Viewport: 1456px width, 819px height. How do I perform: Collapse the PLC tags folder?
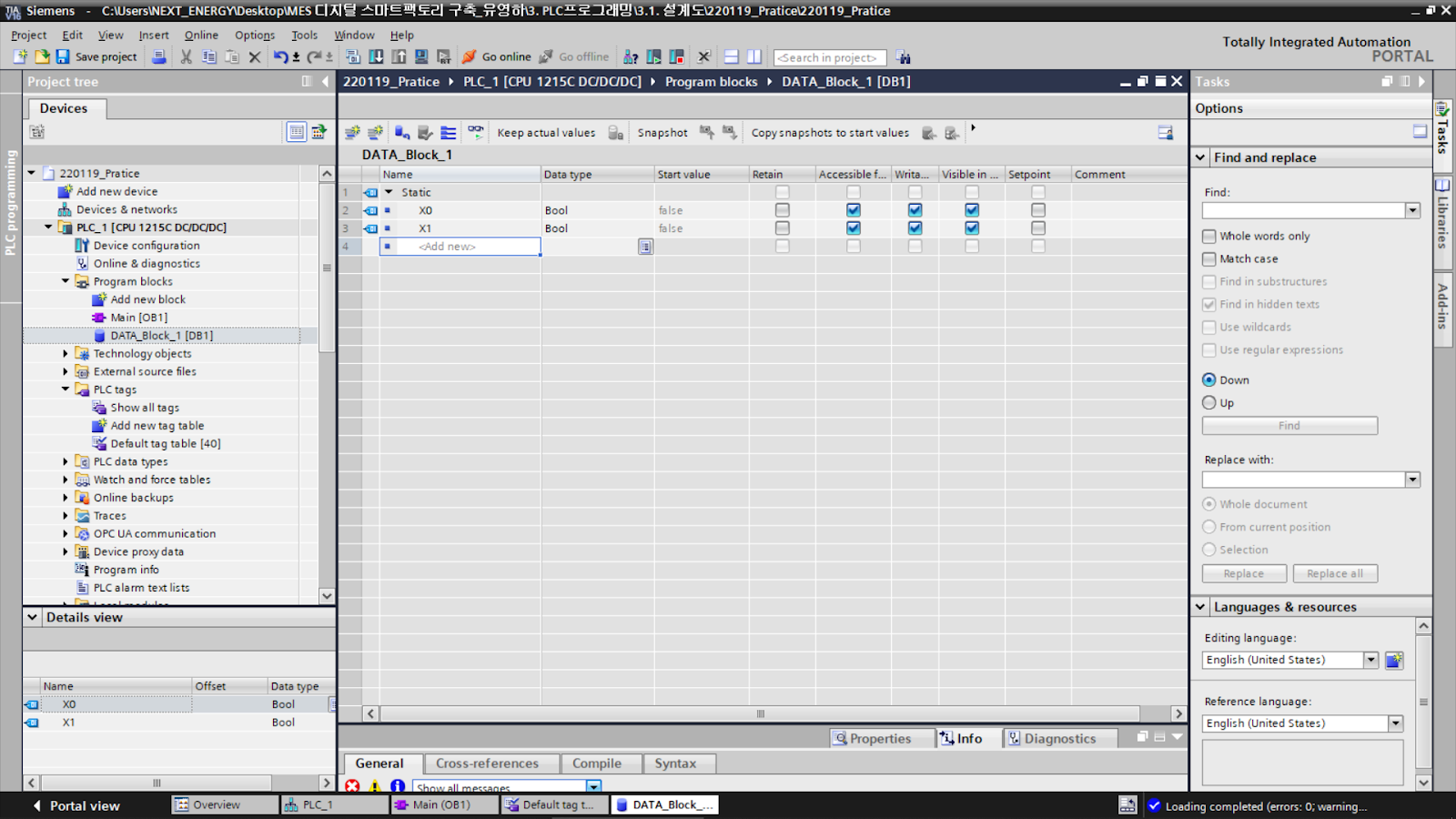(x=66, y=389)
